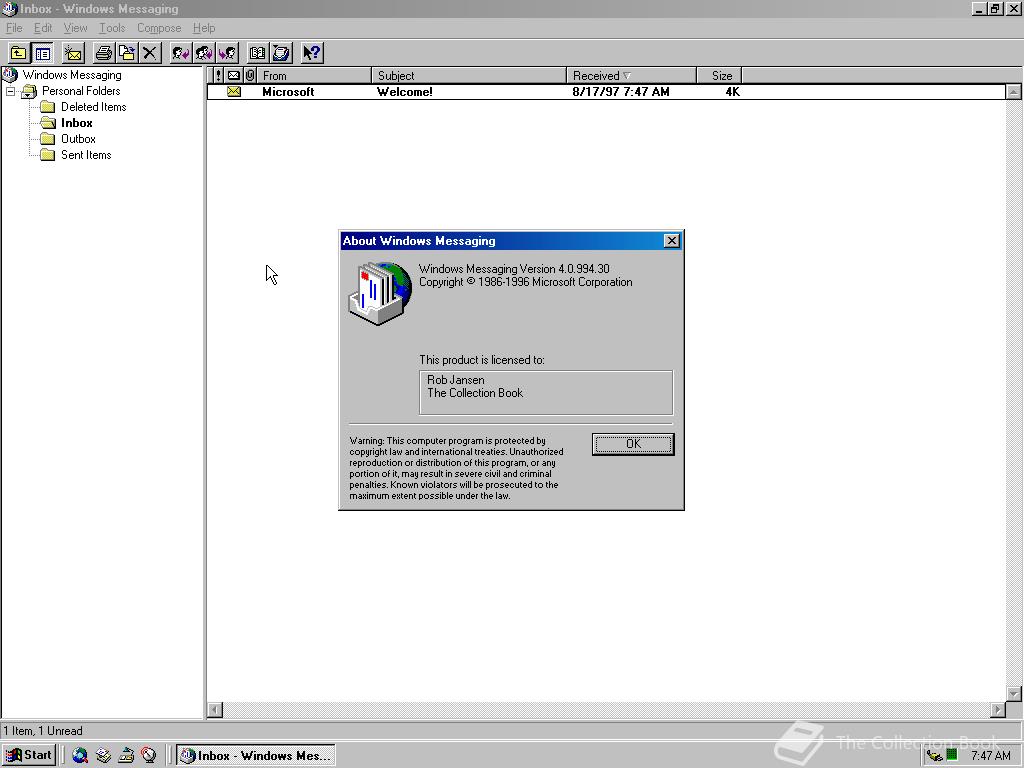1024x768 pixels.
Task: Select the Welcome! subject text
Action: pyautogui.click(x=405, y=92)
